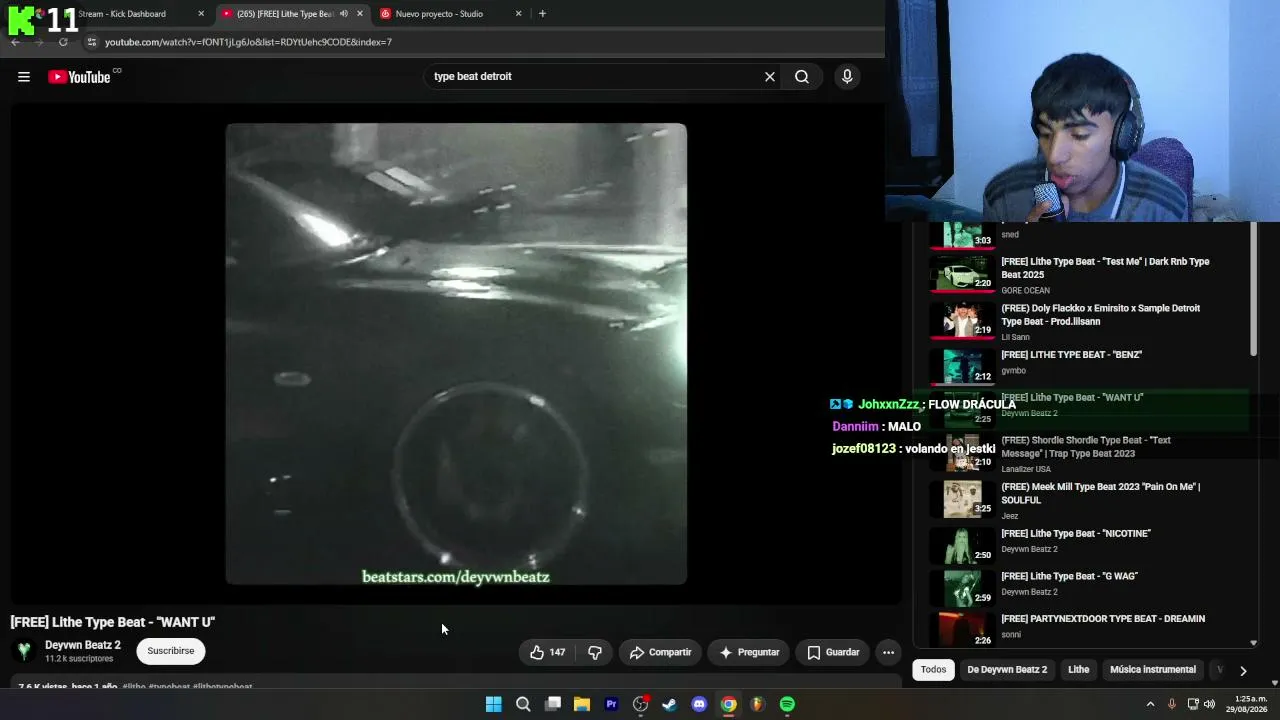Select the Música instrumental filter chip
This screenshot has width=1280, height=720.
[x=1153, y=670]
